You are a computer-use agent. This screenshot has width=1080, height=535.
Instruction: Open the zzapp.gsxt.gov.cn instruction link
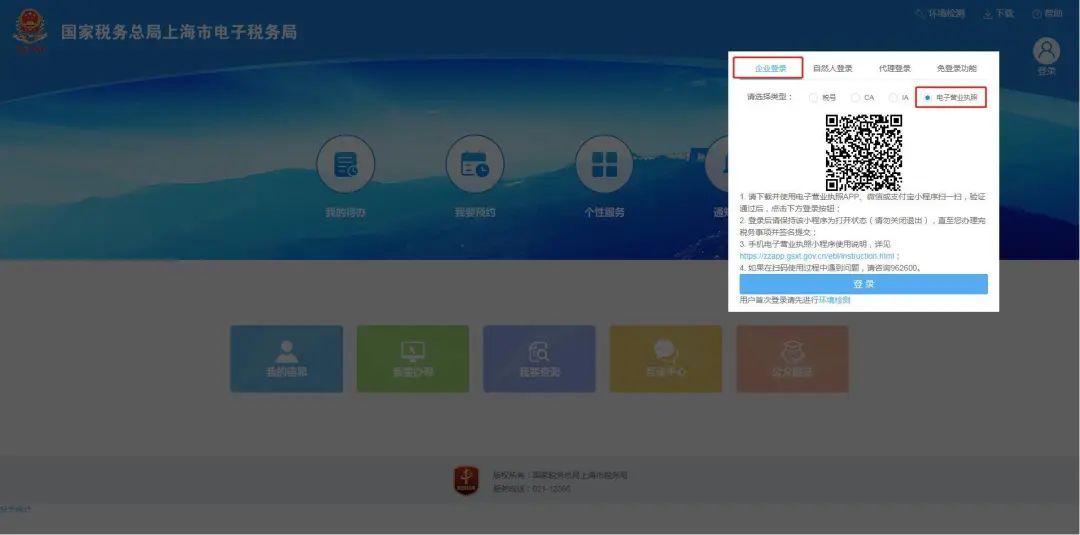pyautogui.click(x=817, y=256)
